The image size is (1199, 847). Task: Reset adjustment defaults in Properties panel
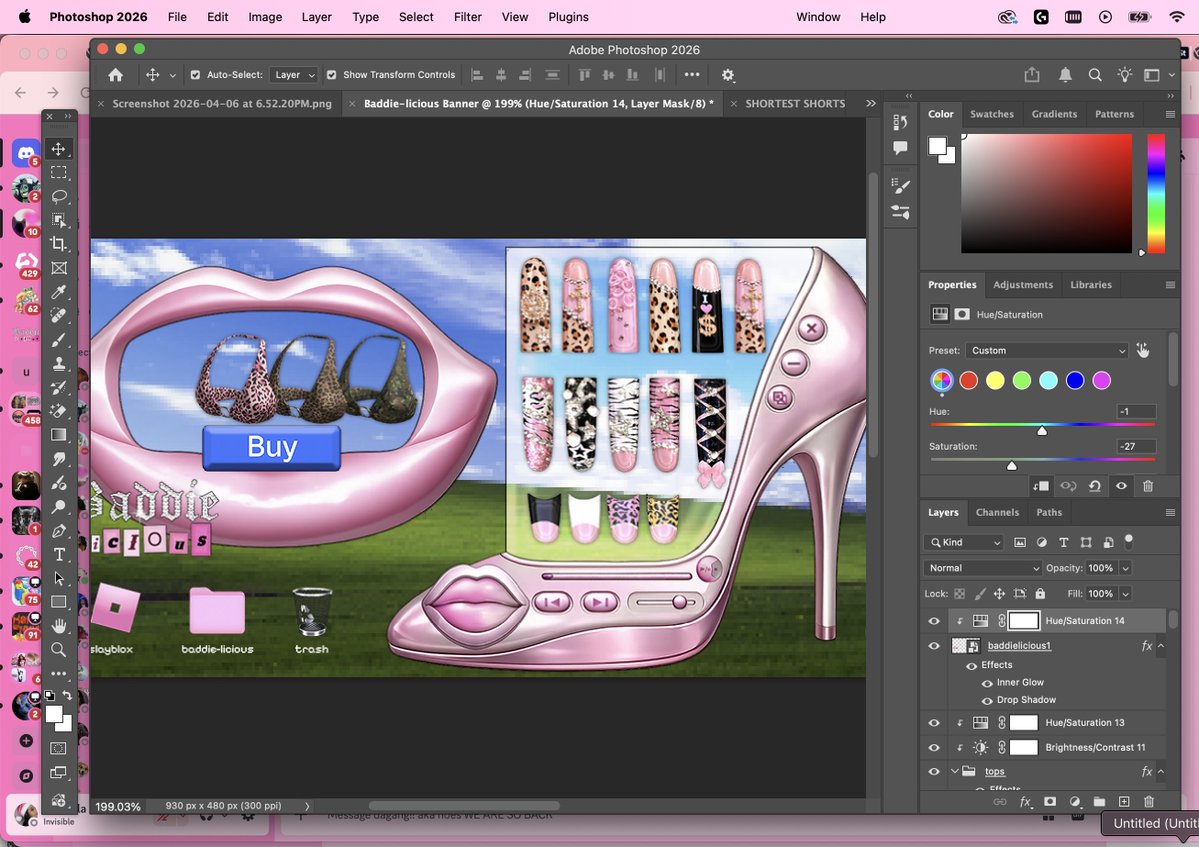[1095, 485]
